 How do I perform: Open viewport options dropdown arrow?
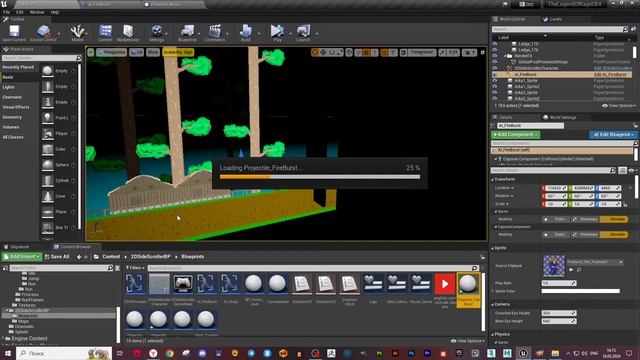click(x=91, y=52)
